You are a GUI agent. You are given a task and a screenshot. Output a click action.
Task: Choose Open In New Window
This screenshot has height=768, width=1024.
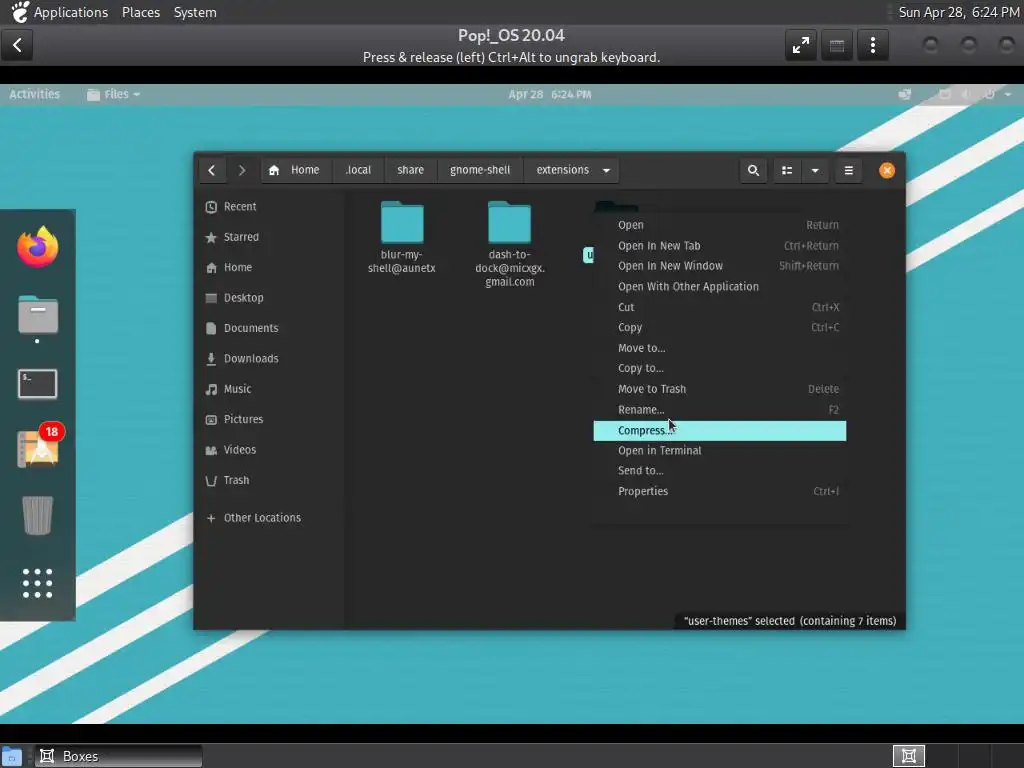[x=720, y=266]
